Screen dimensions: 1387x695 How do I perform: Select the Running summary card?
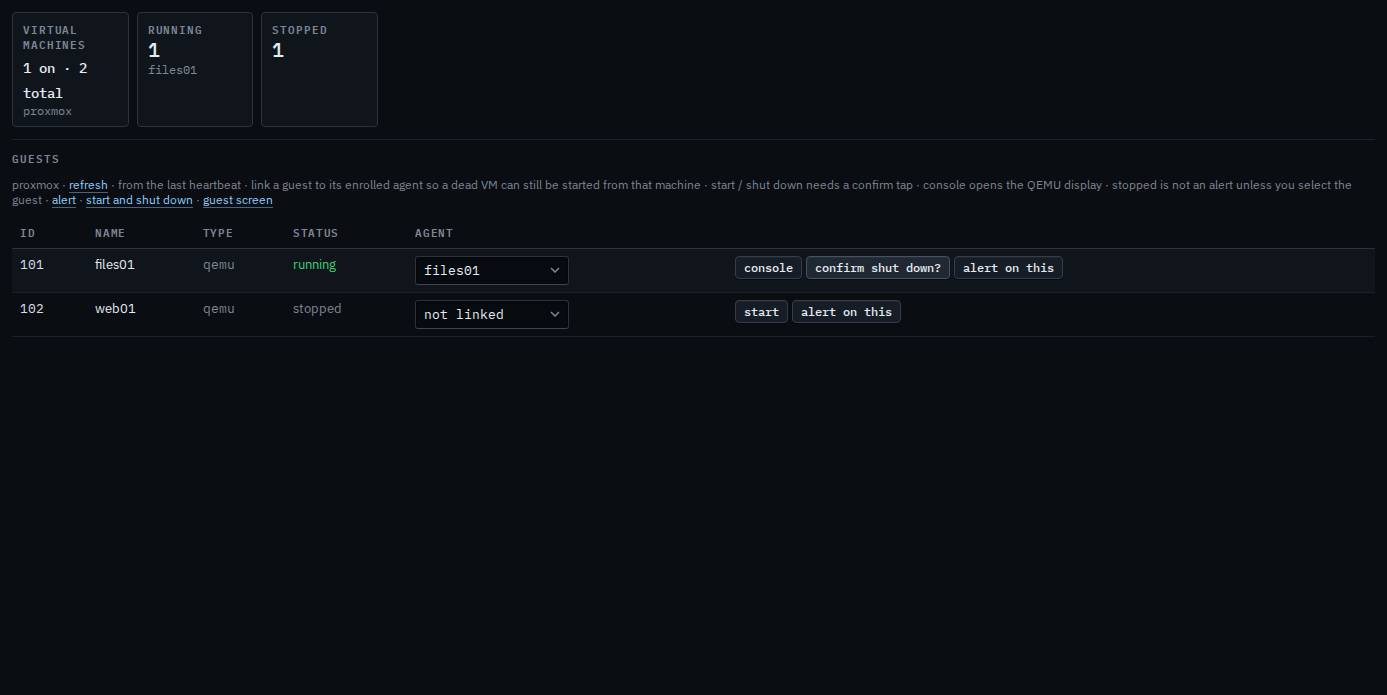point(195,69)
